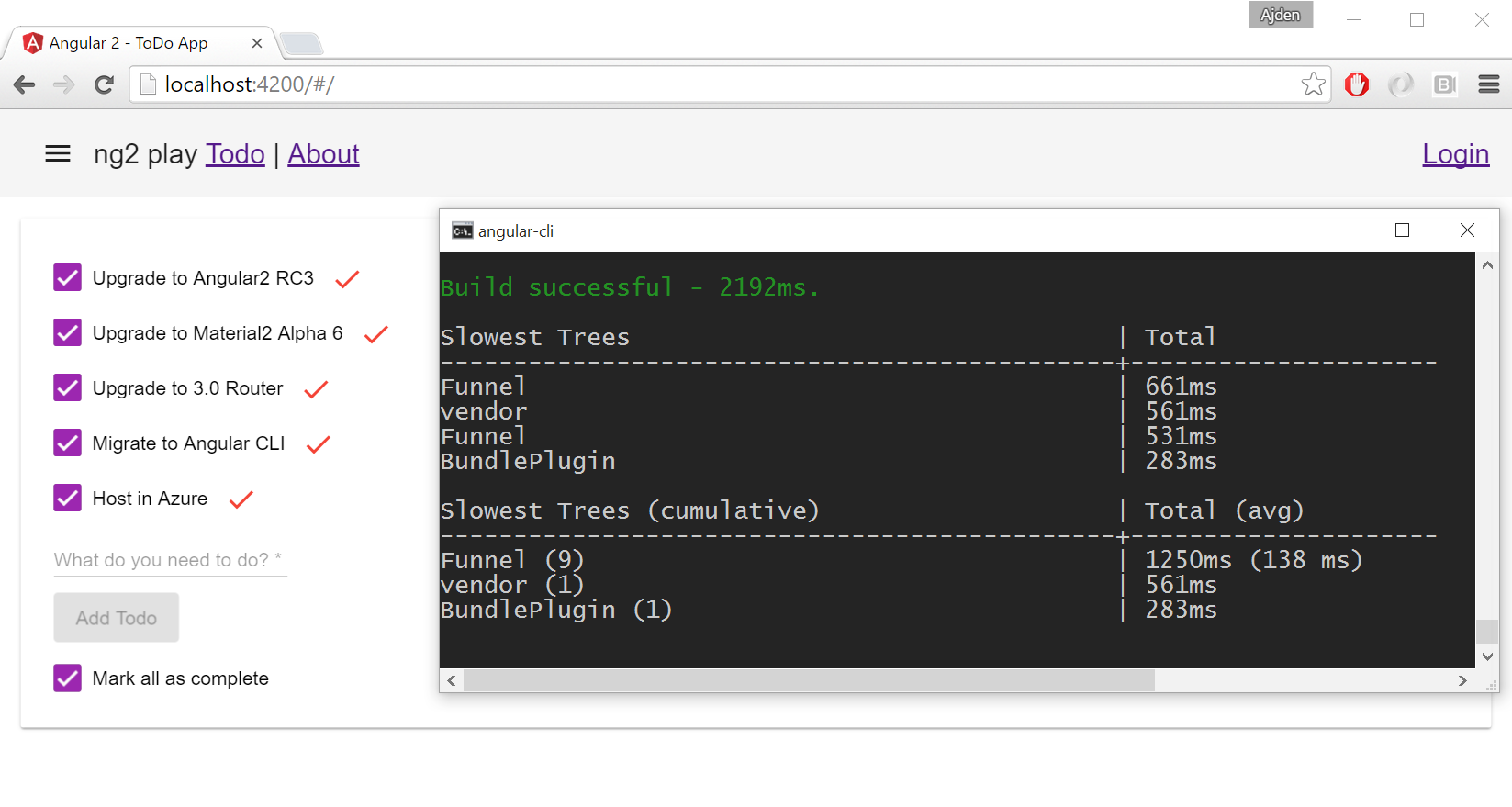Uncheck Upgrade to Material2 Alpha 6

coord(68,332)
